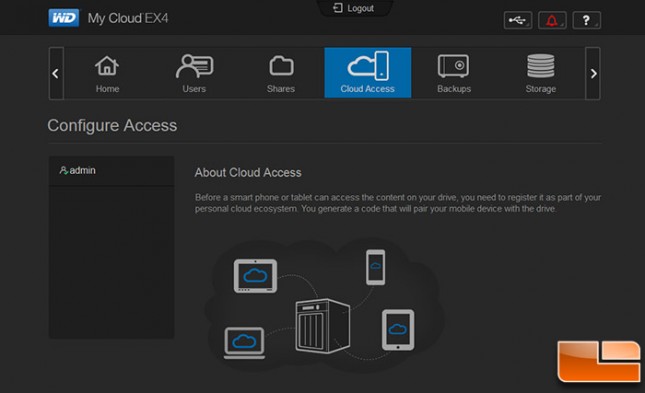645x393 pixels.
Task: Click the right navigation arrow
Action: click(593, 73)
